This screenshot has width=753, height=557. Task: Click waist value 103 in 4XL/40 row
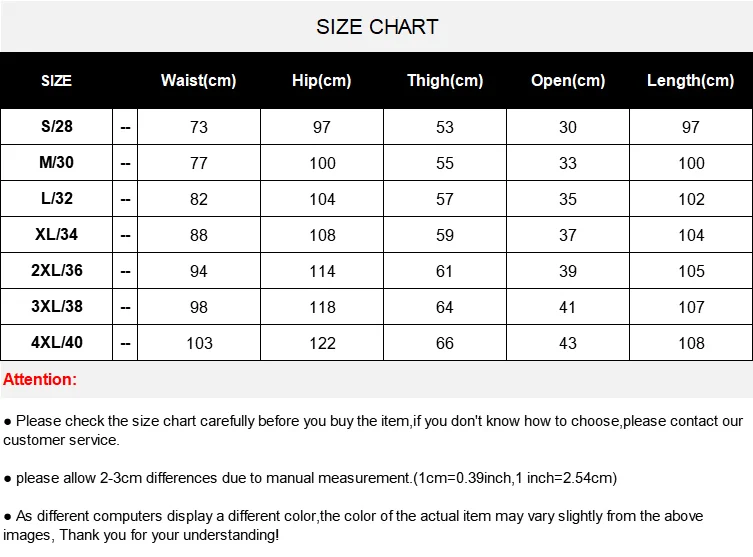point(199,343)
